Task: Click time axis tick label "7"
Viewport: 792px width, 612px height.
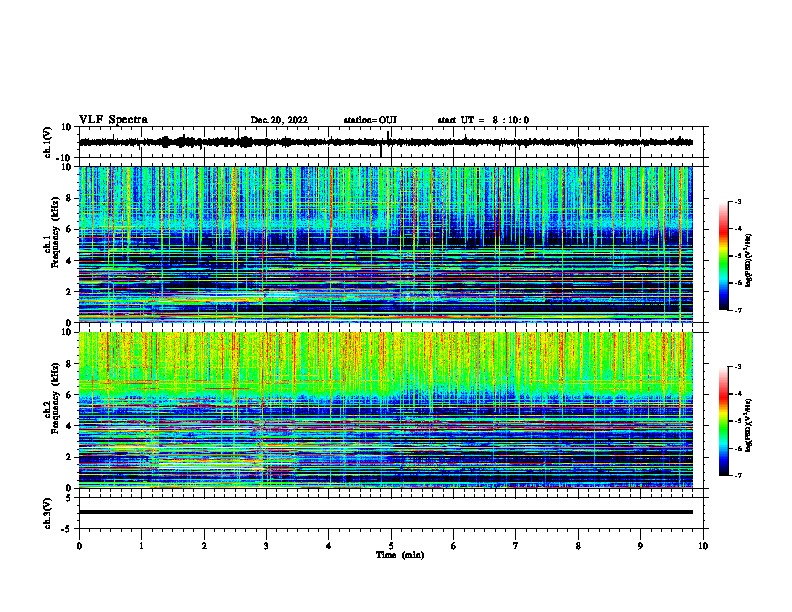Action: 516,546
